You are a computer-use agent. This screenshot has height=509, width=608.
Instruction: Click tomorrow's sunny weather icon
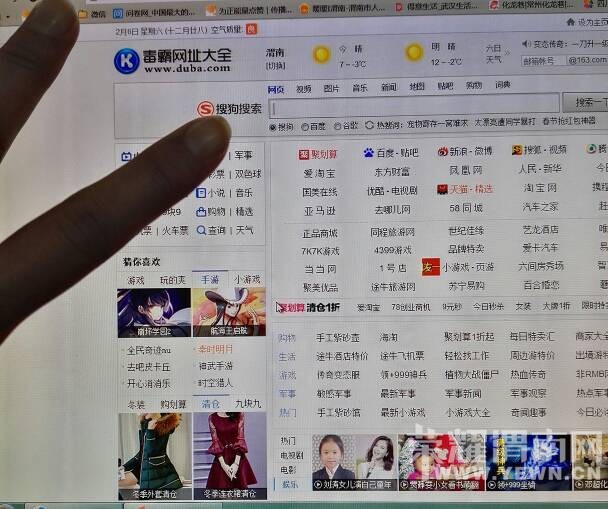coord(414,52)
